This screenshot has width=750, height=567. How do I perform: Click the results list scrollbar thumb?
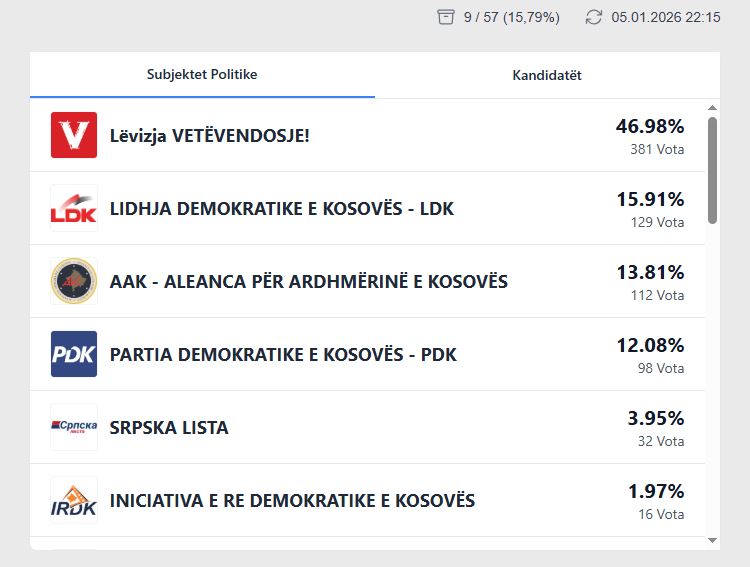pyautogui.click(x=712, y=168)
